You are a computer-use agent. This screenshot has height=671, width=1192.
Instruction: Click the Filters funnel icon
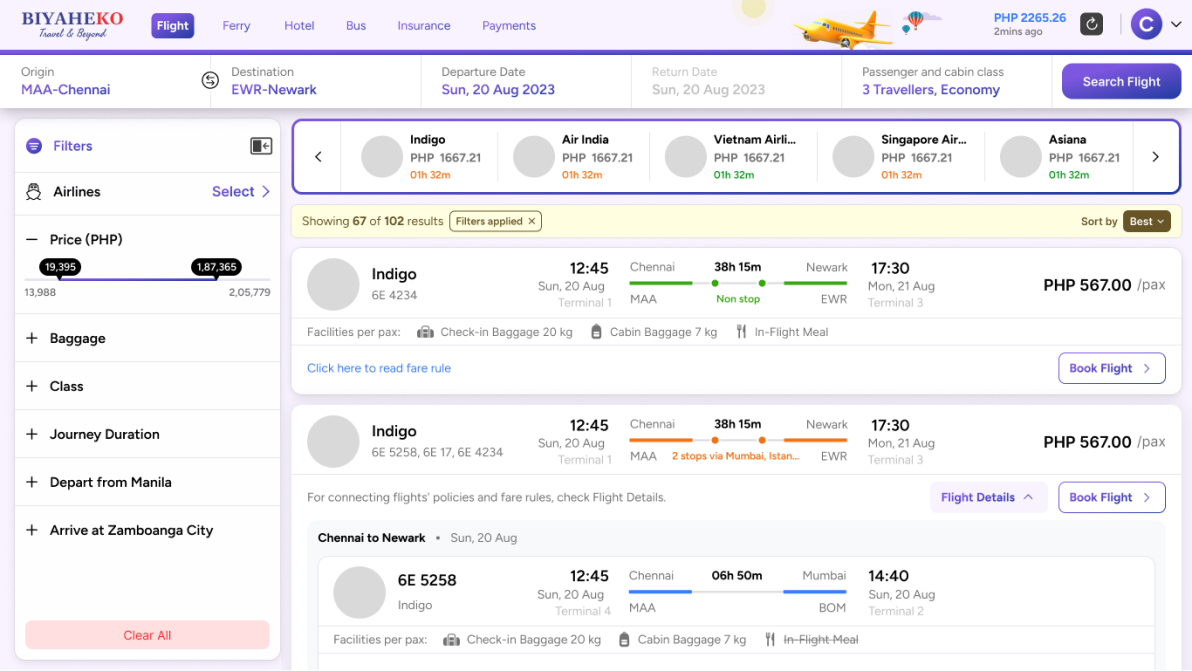(34, 146)
